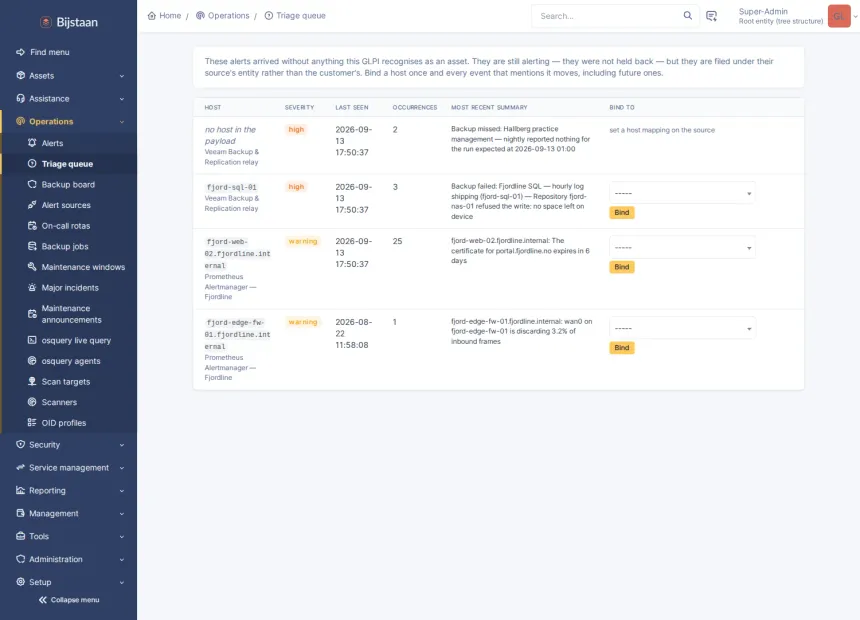Click the Assistance headset icon
This screenshot has width=860, height=620.
pyautogui.click(x=20, y=98)
